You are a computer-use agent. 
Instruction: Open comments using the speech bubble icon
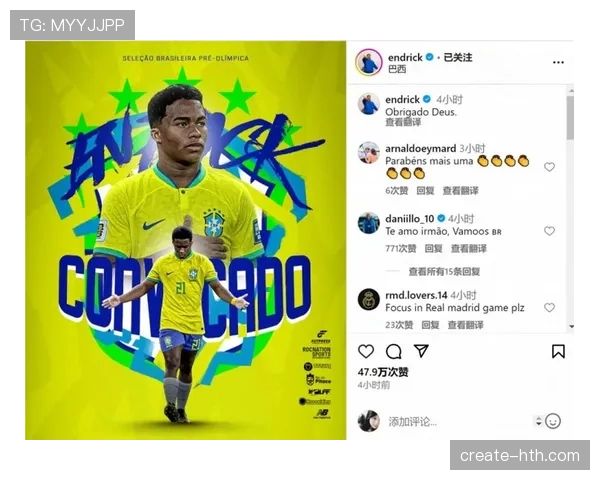point(393,351)
